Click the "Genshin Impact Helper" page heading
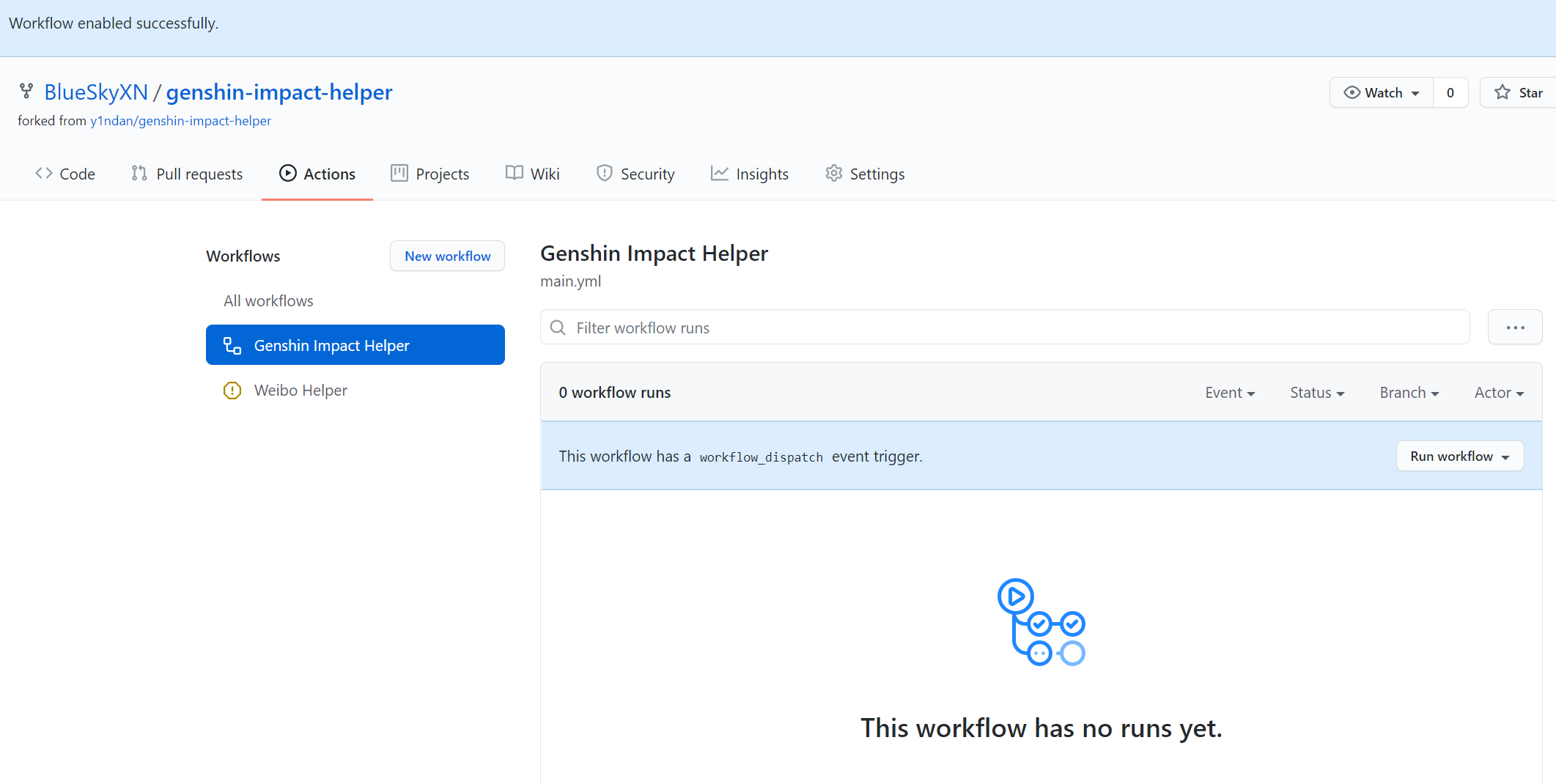Image resolution: width=1556 pixels, height=784 pixels. (654, 254)
